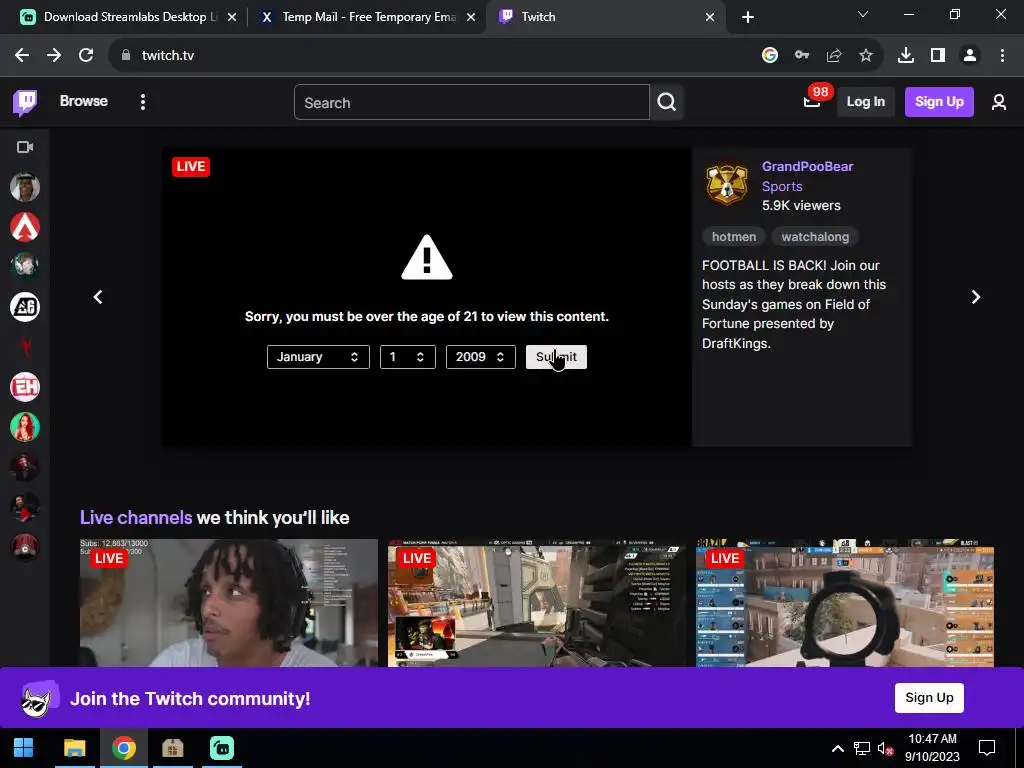
Task: Go forward with browser forward arrow
Action: [54, 56]
